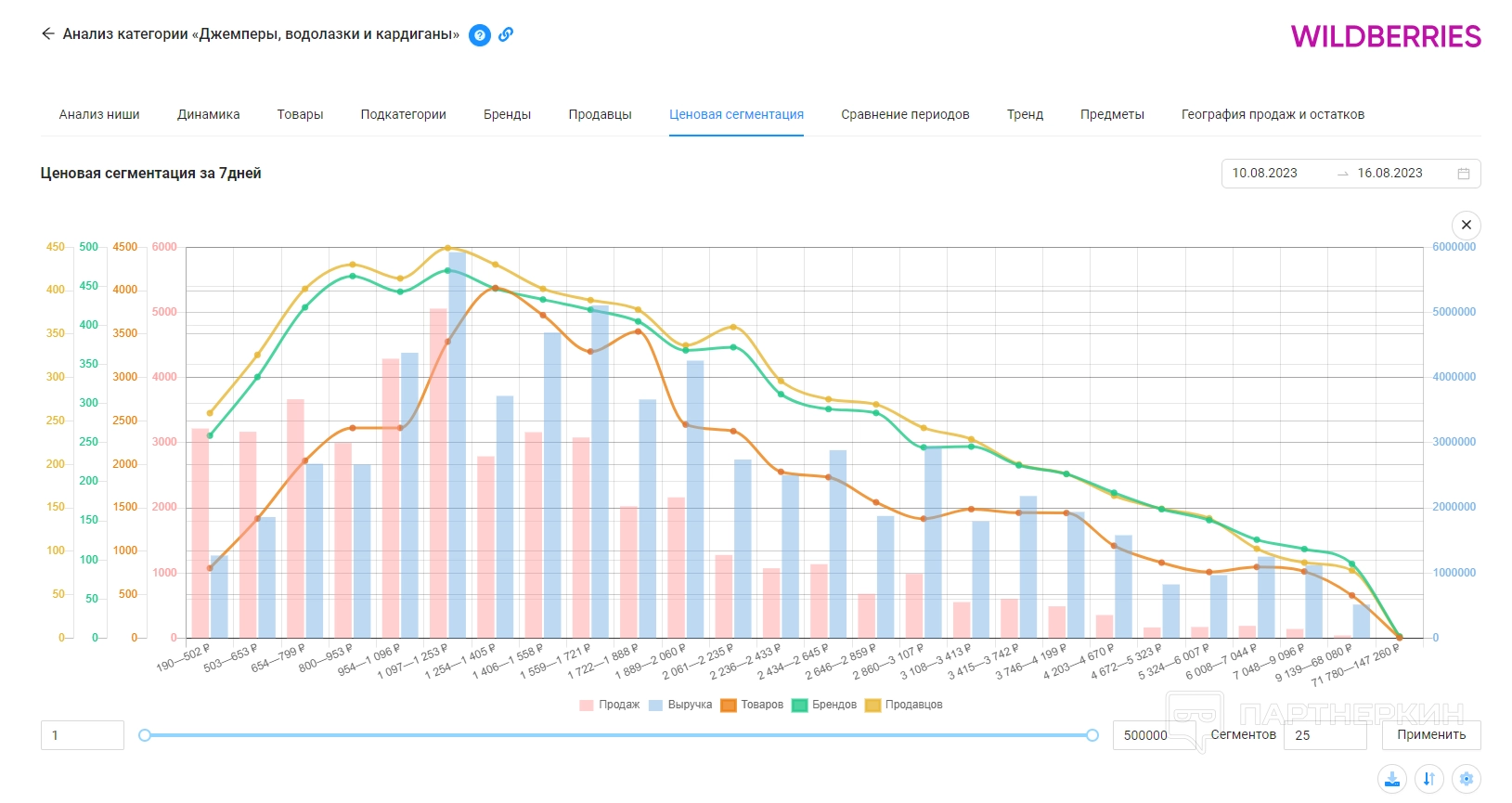1512x803 pixels.
Task: Click the up-down arrows sort icon
Action: pos(1429,779)
